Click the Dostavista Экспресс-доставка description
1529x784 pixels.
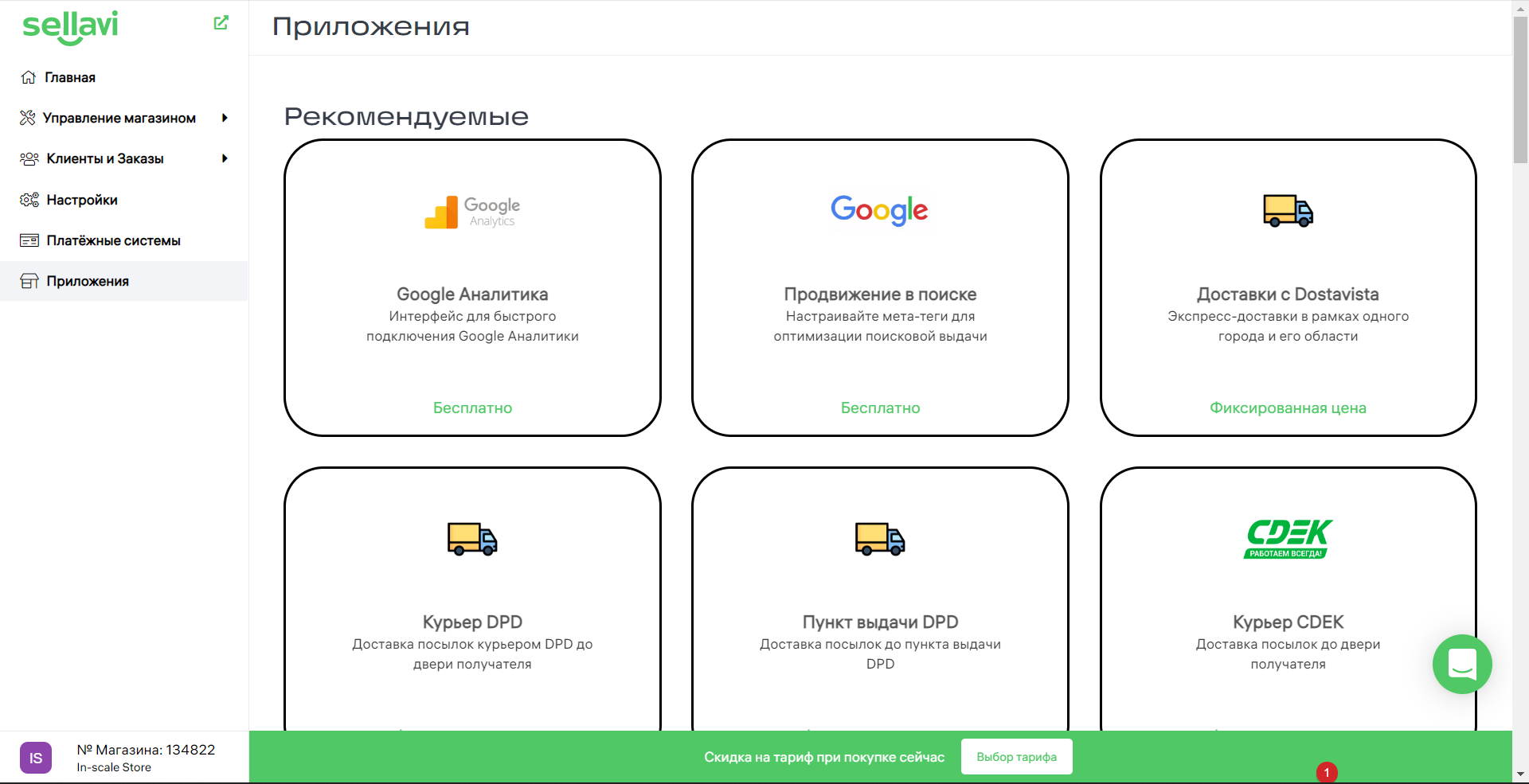[x=1288, y=326]
